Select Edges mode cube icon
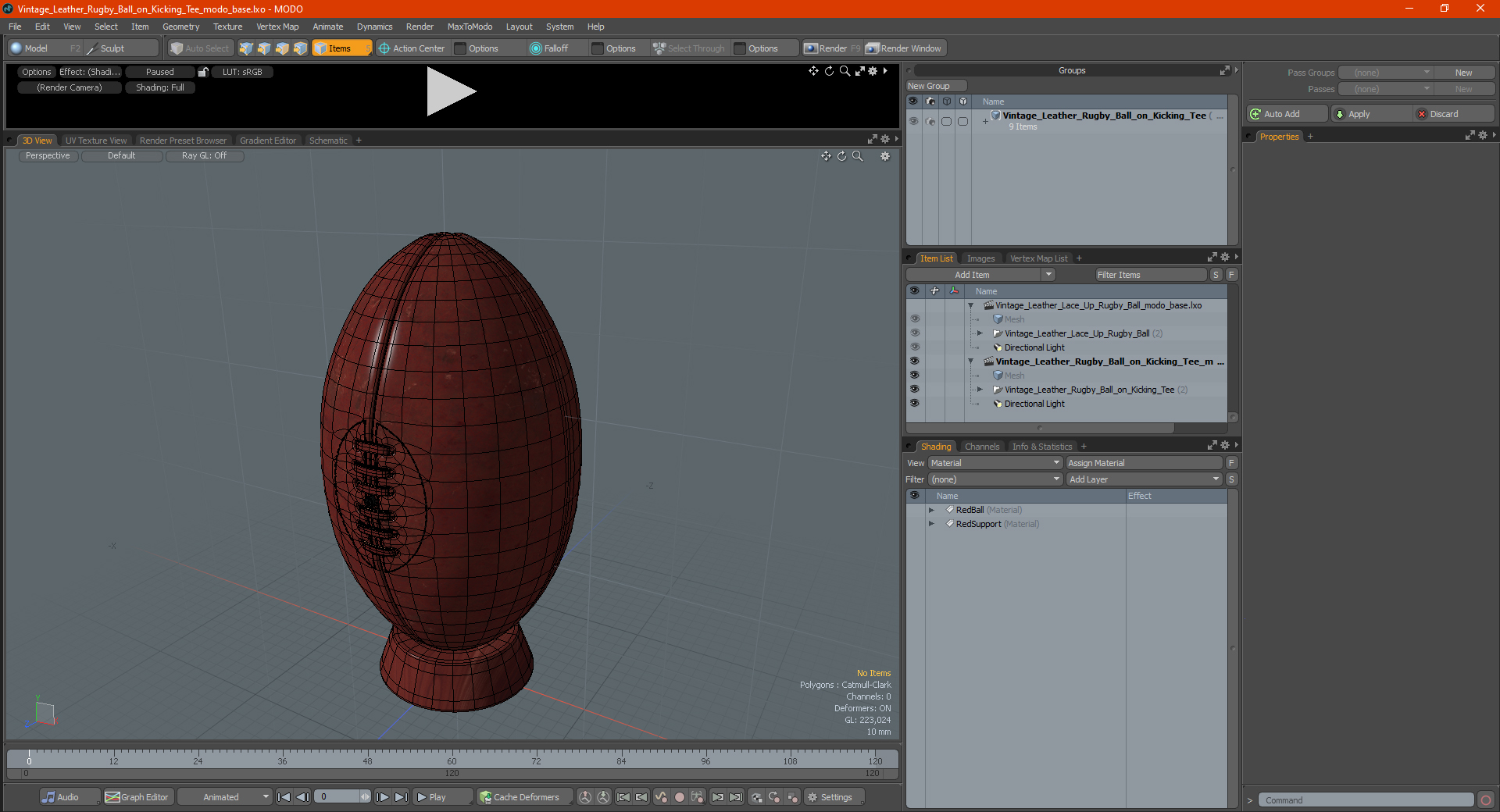This screenshot has width=1500, height=812. (264, 48)
